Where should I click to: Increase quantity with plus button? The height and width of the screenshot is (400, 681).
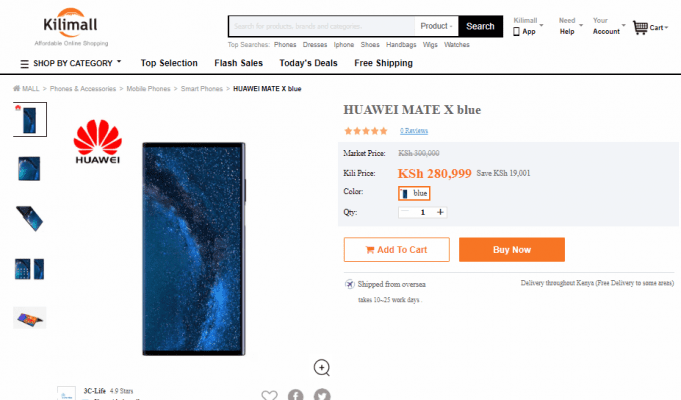440,212
